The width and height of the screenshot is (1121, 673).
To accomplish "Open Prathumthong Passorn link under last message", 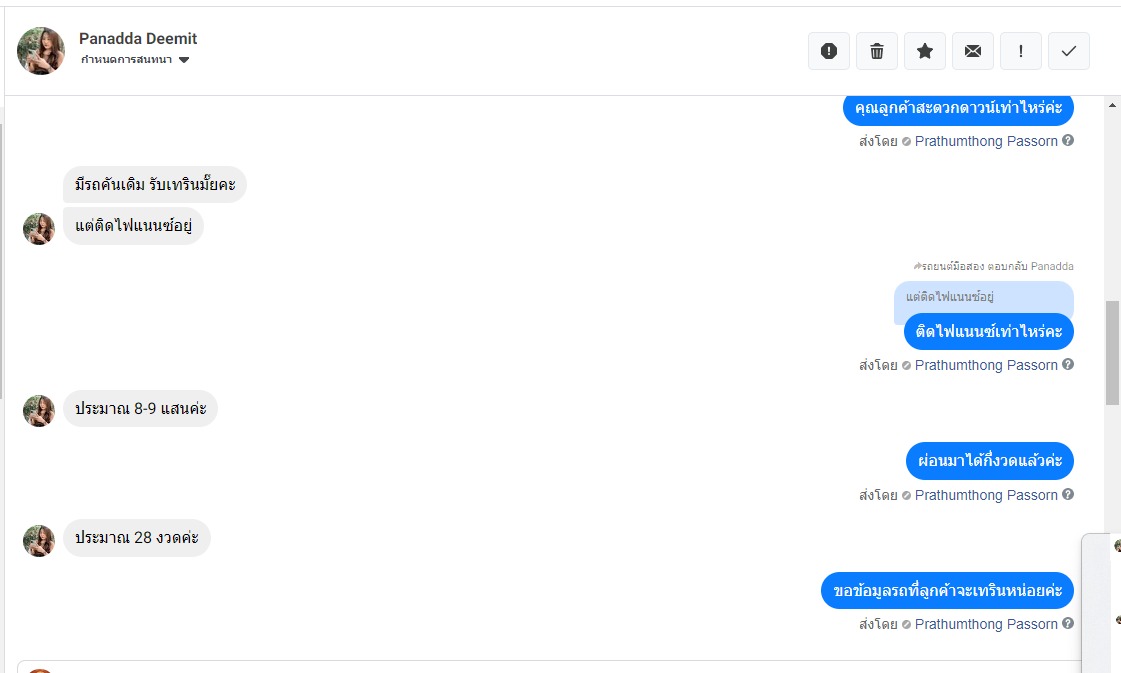I will click(986, 624).
